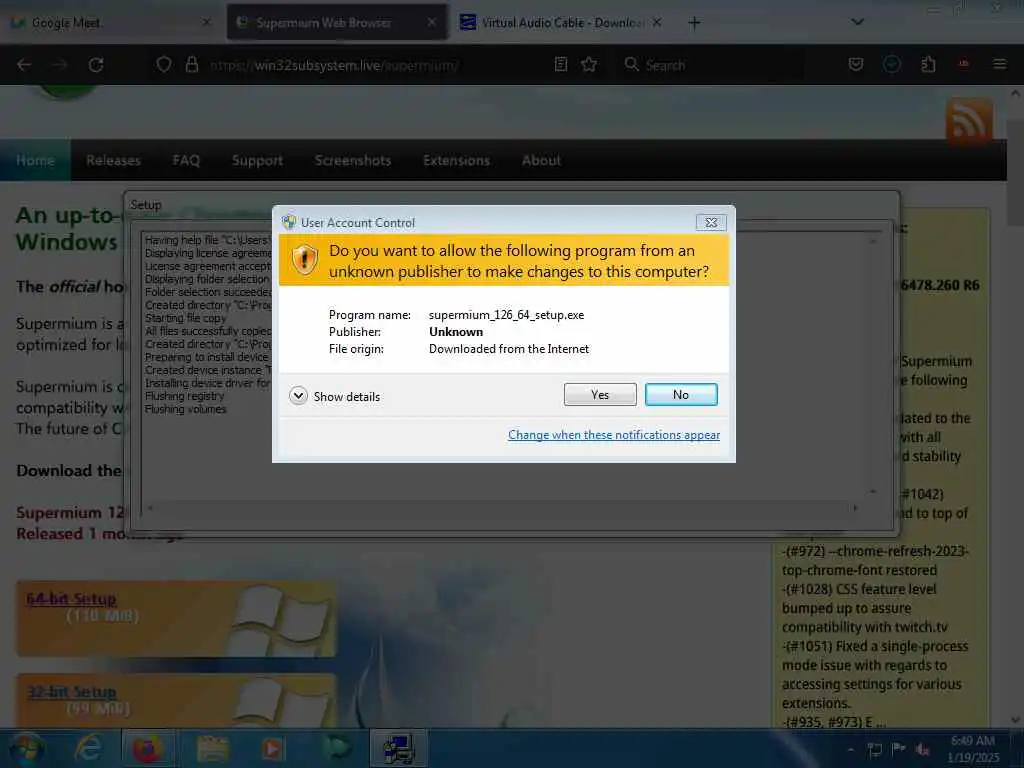The width and height of the screenshot is (1024, 768).
Task: Open the list all tabs dropdown
Action: point(857,22)
